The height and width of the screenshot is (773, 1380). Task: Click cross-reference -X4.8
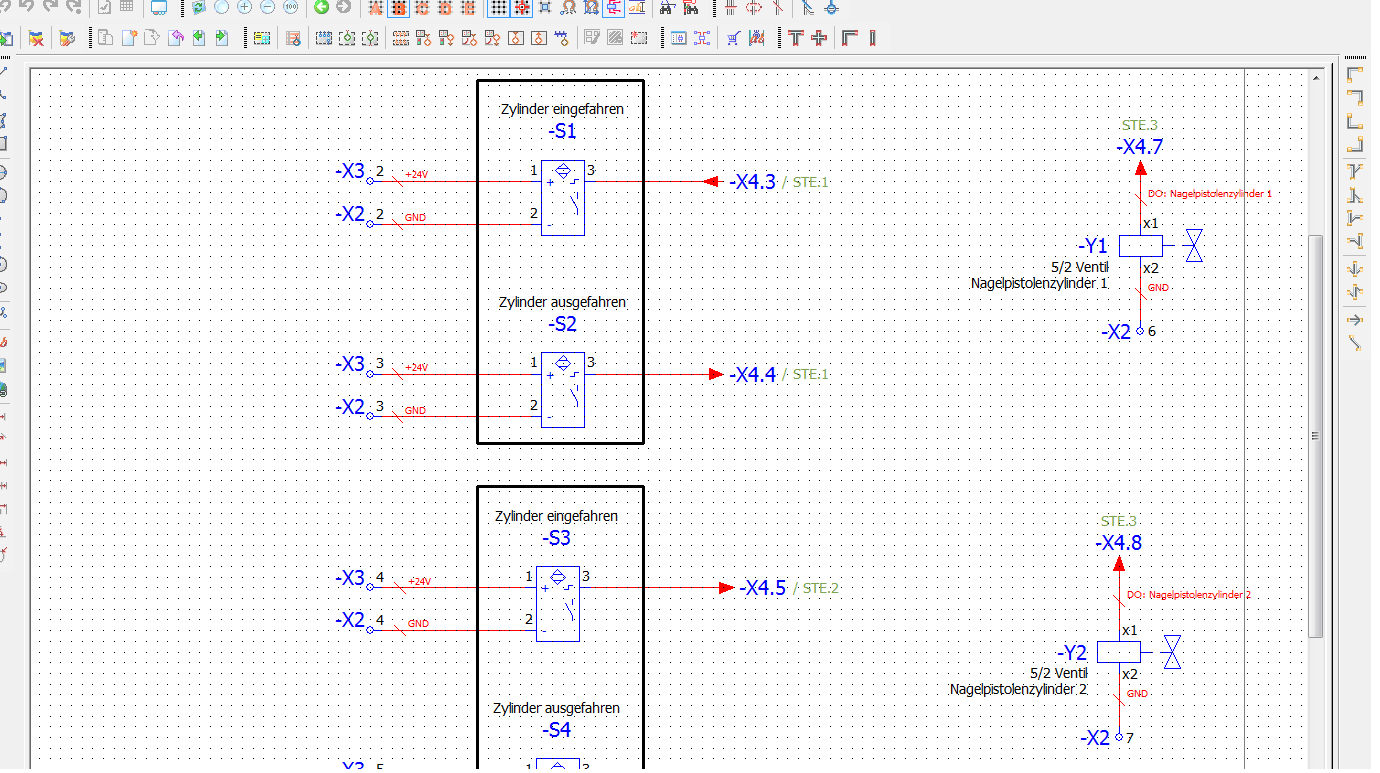click(x=1118, y=543)
